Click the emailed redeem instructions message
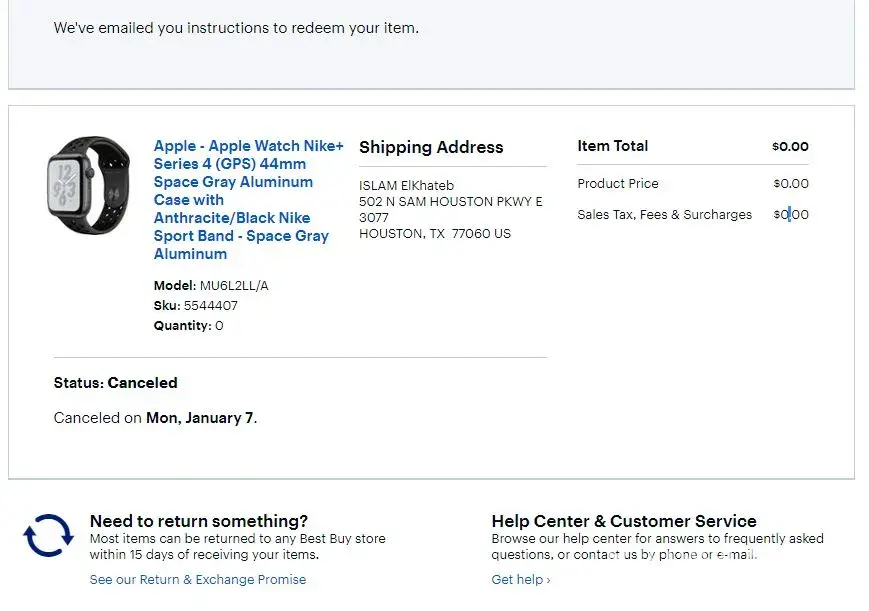 coord(236,28)
